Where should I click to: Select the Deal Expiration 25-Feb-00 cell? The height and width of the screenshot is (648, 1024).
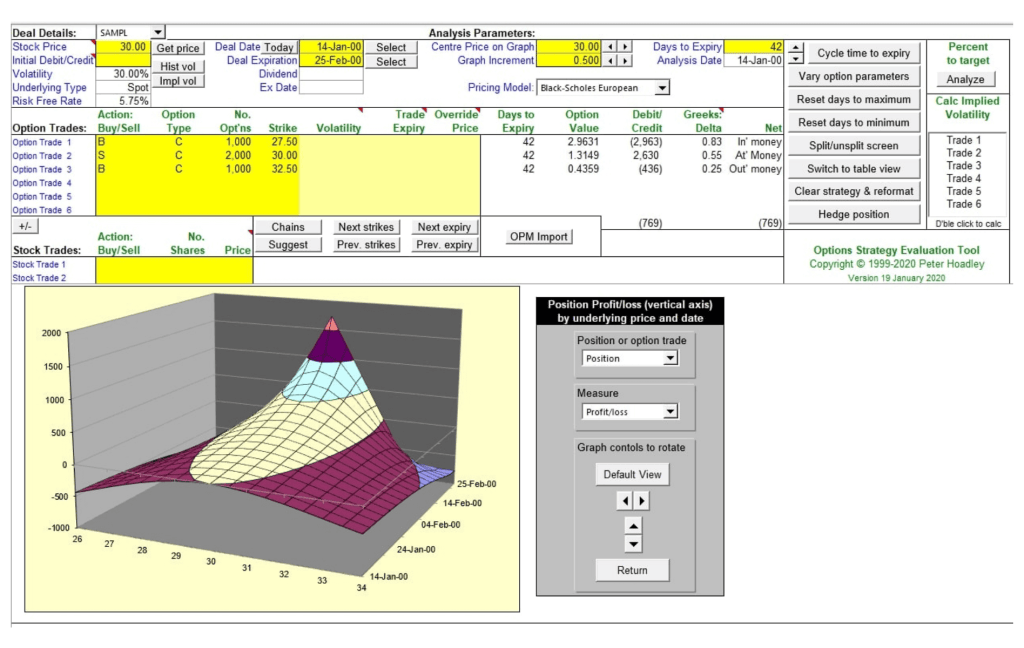coord(331,60)
